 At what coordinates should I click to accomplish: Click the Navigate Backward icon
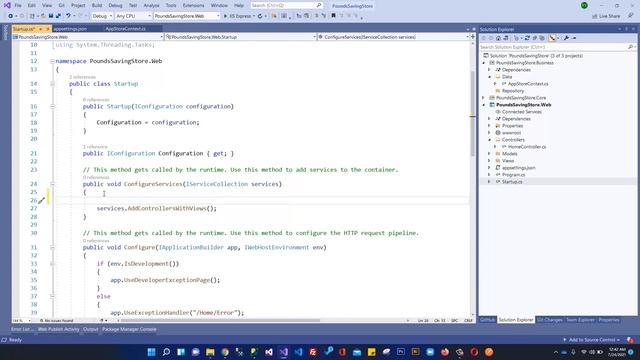(x=11, y=16)
